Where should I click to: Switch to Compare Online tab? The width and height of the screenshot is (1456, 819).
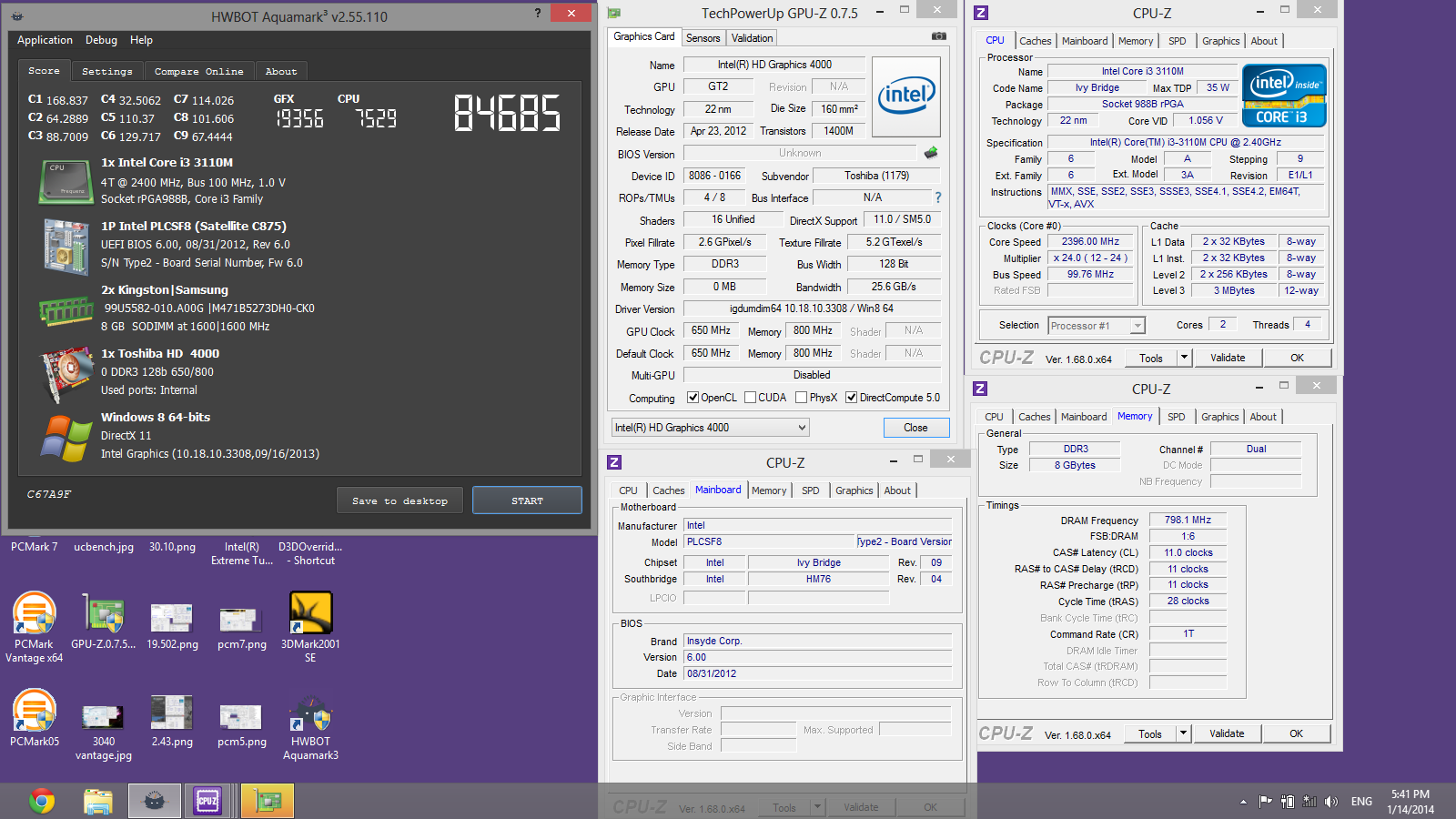tap(198, 71)
